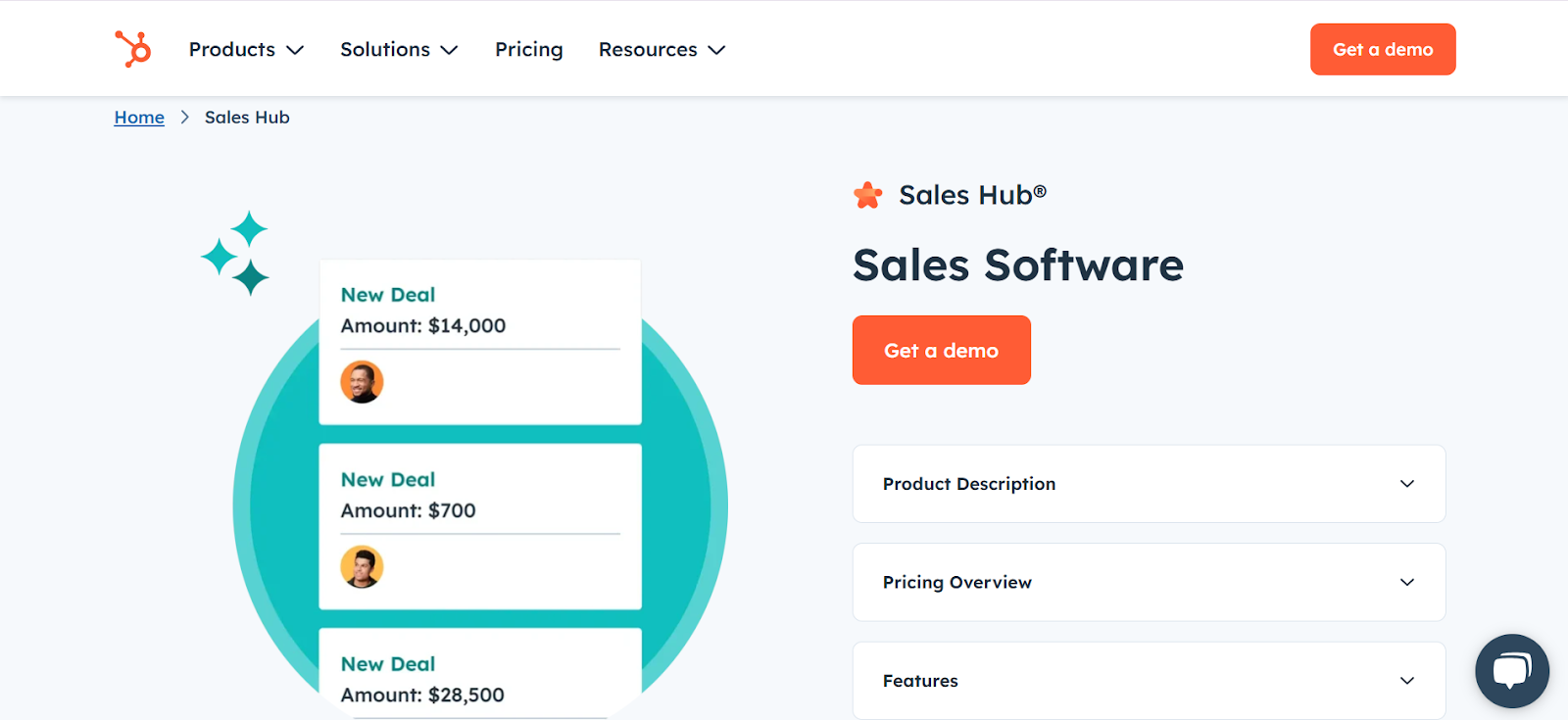This screenshot has height=720, width=1568.
Task: Click the Pricing Overview chevron arrow
Action: coord(1407,582)
